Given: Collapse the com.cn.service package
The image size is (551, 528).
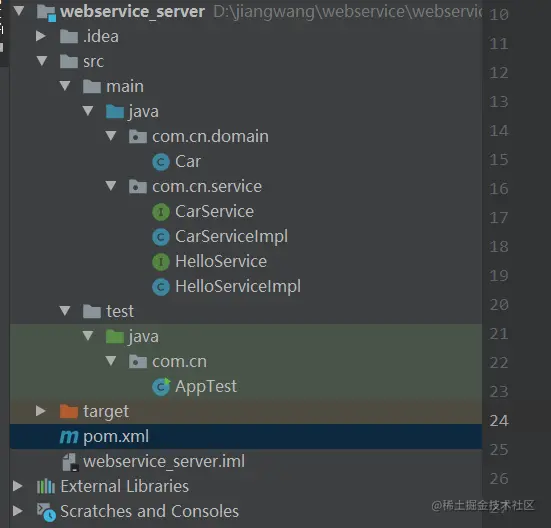Looking at the screenshot, I should click(x=111, y=186).
